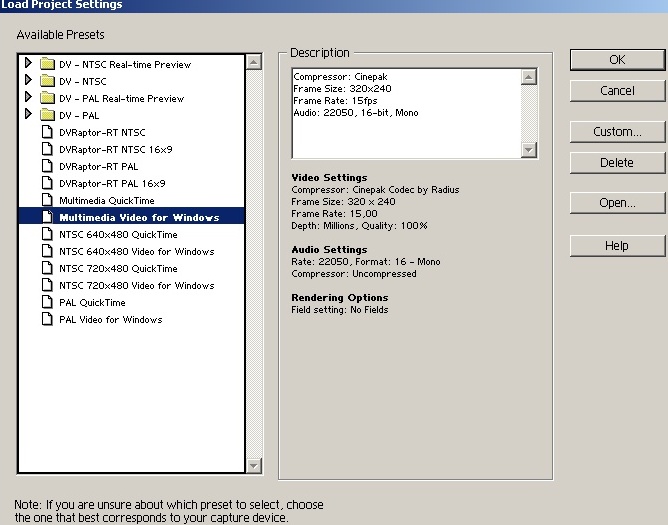The width and height of the screenshot is (668, 525).
Task: Click the 'Audio: 22050, 16-bit, Mono' line
Action: 356,112
